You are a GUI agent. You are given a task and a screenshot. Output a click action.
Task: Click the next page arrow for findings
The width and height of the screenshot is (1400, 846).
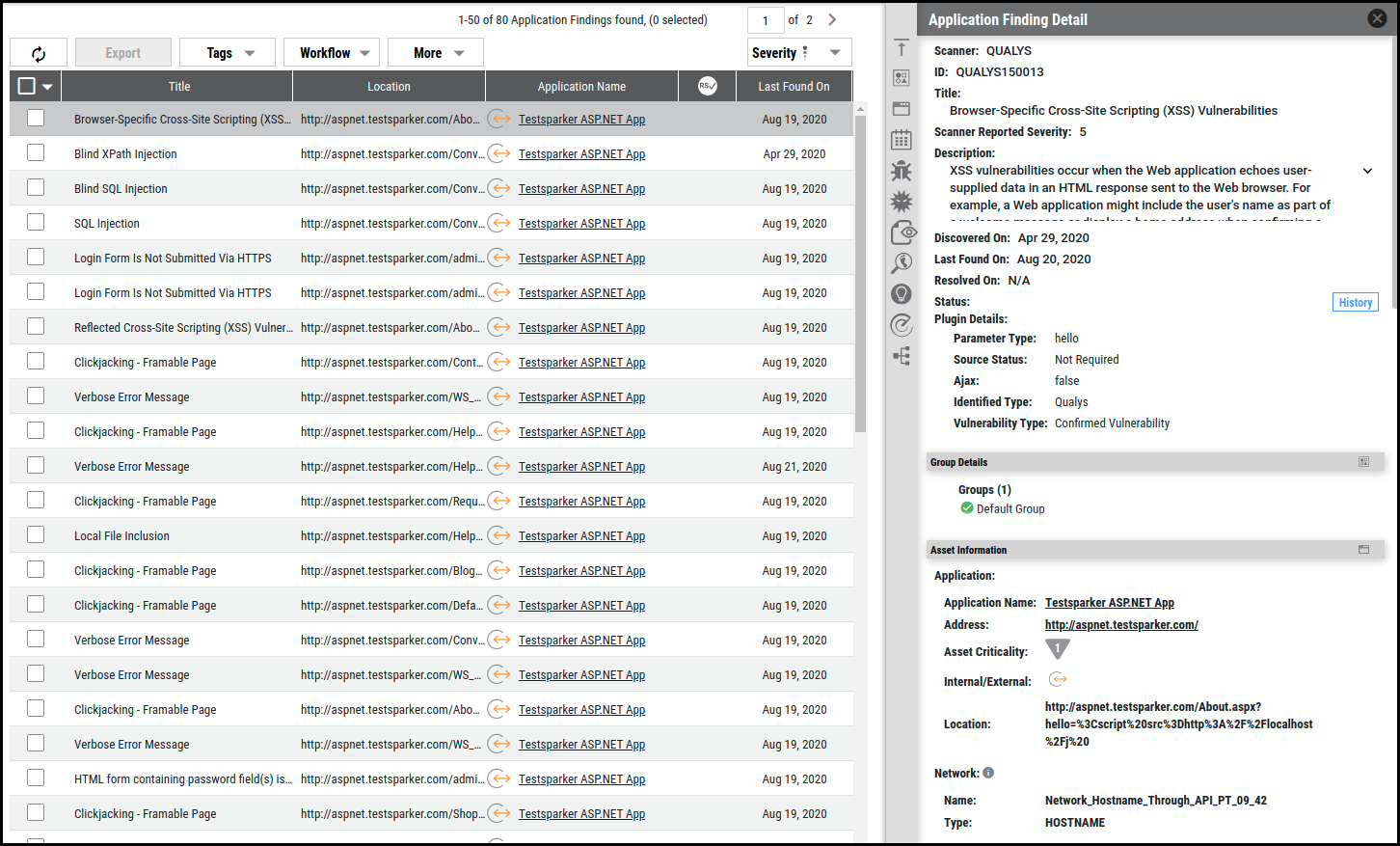point(831,19)
